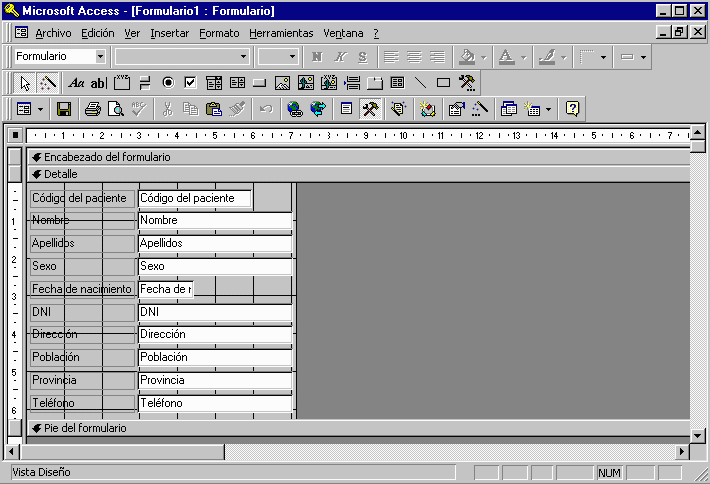Screen dimensions: 710x484
Task: Click the Nombre text box control
Action: [215, 220]
